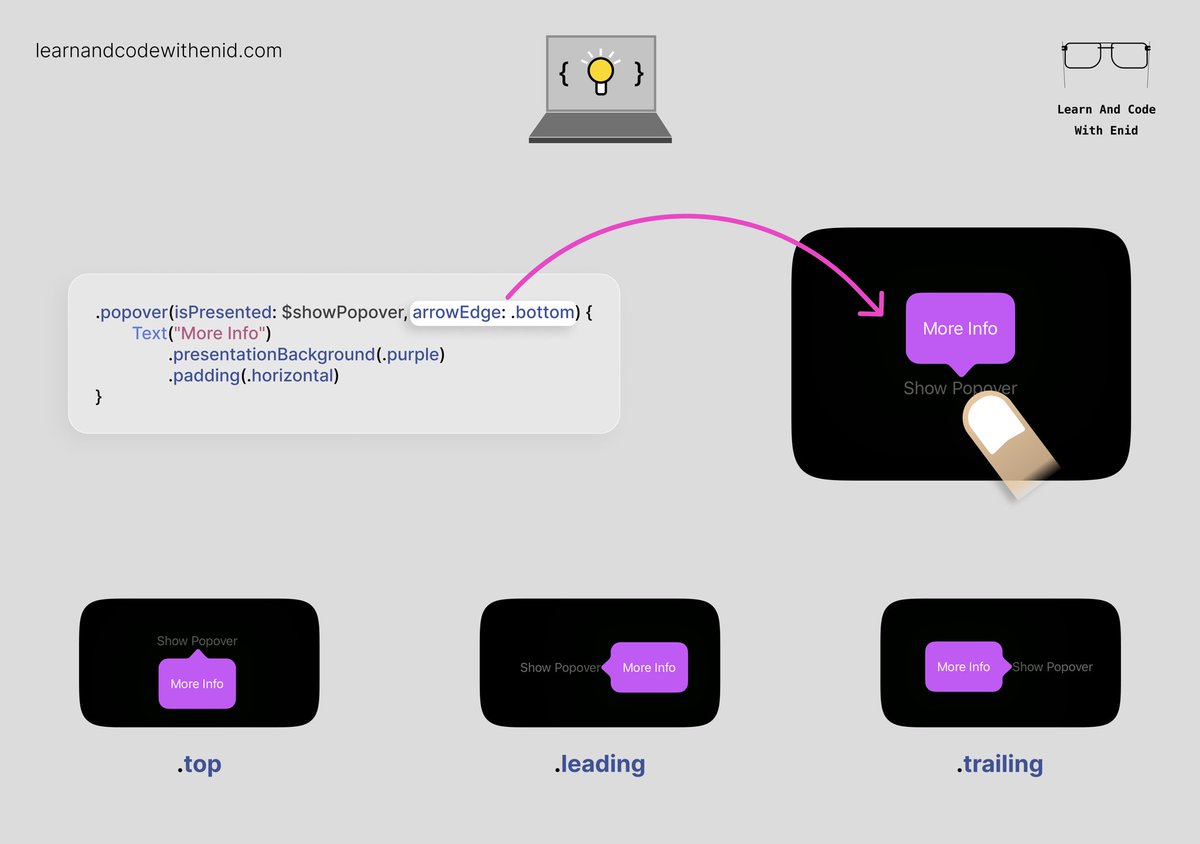Toggle the highlighted arrowEdge: .bottom pill

point(493,312)
